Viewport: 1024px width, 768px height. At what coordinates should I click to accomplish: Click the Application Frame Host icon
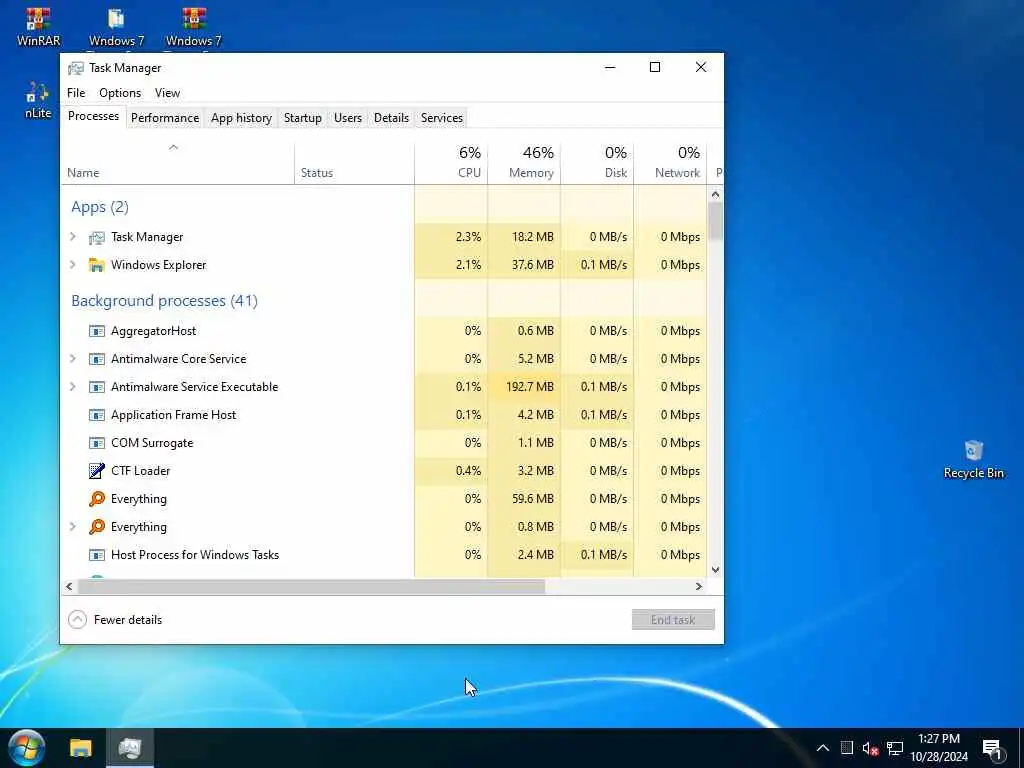coord(97,415)
